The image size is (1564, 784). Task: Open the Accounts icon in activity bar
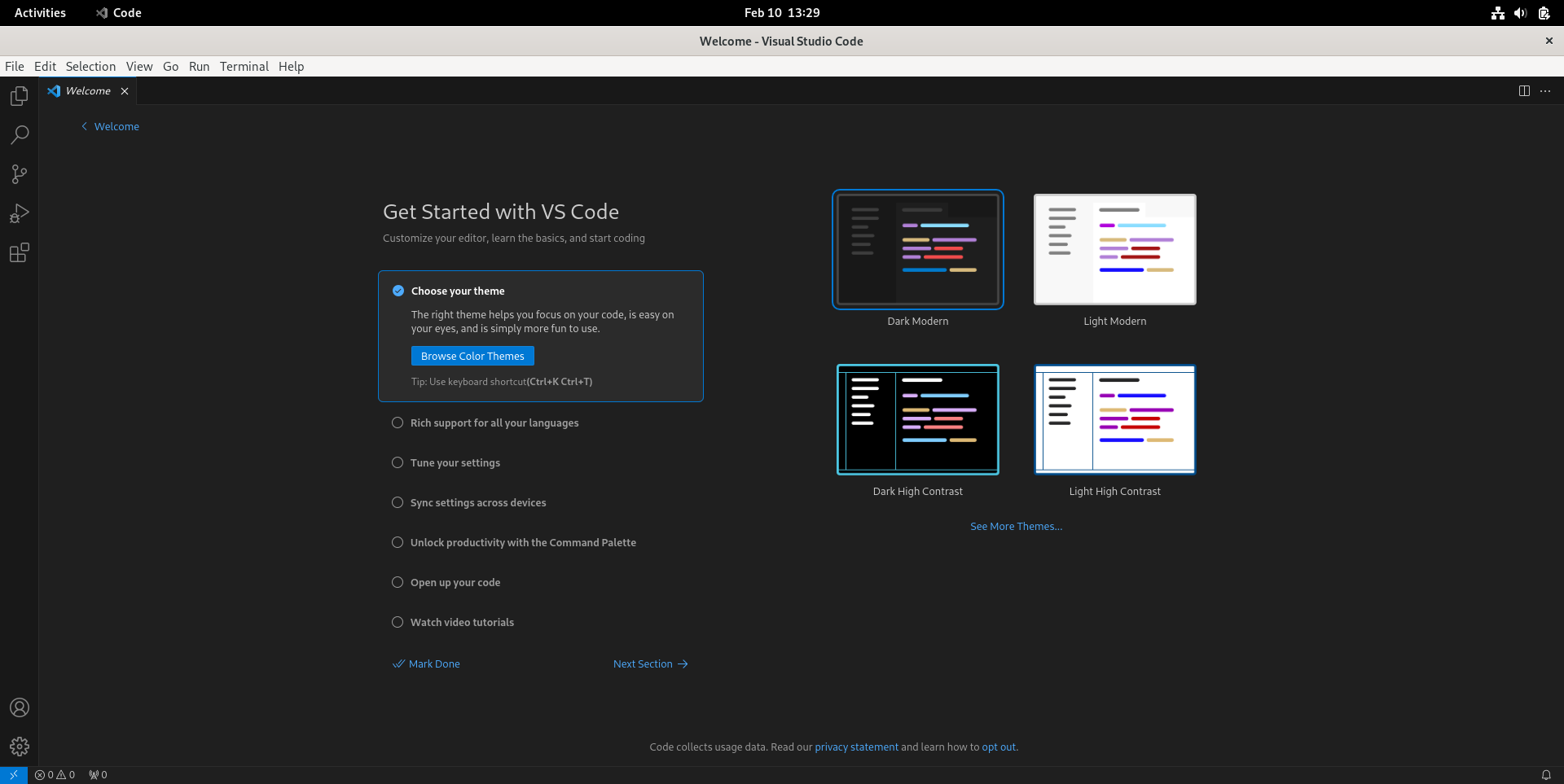20,707
